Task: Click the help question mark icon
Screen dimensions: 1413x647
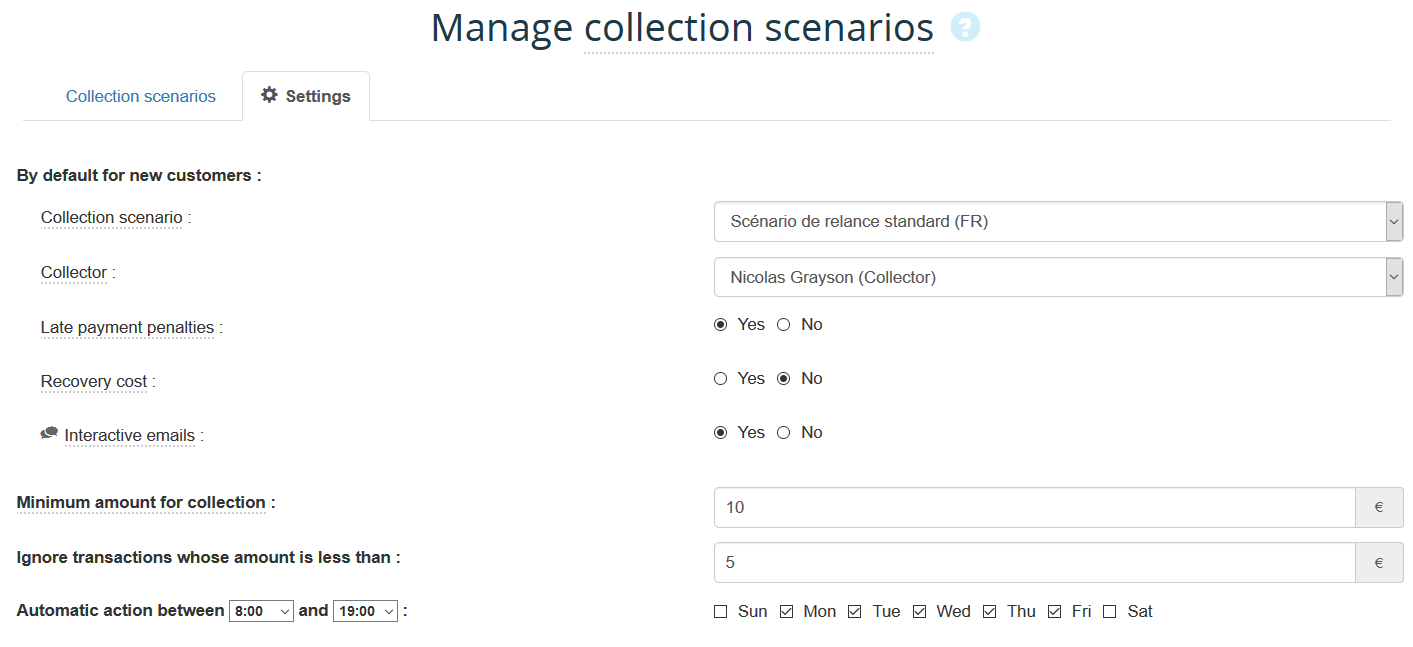Action: pos(965,27)
